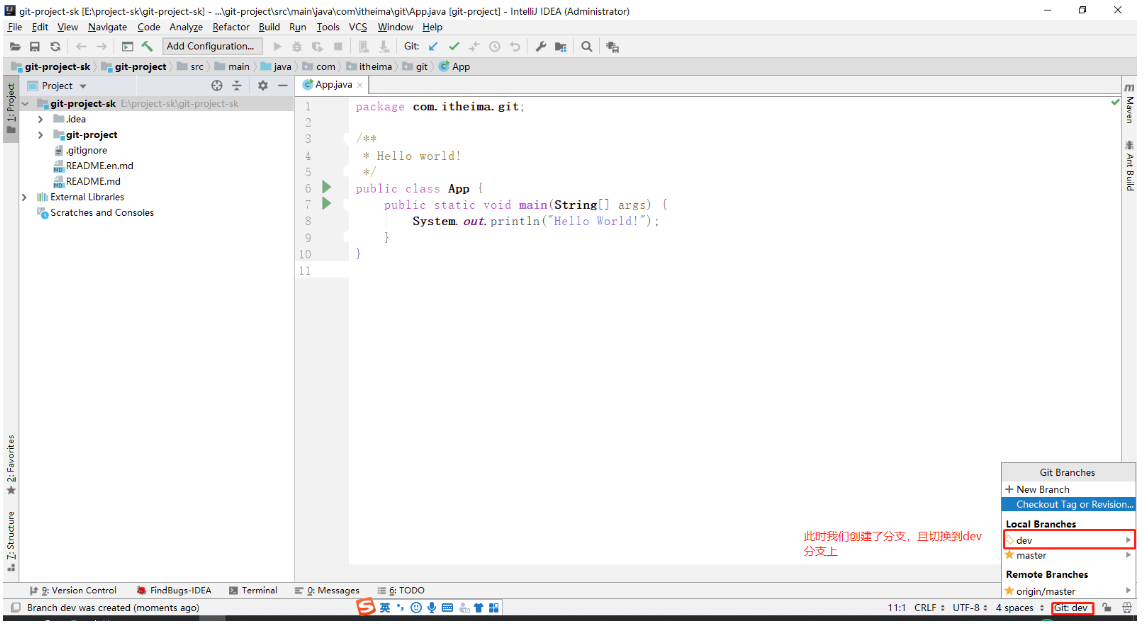The width and height of the screenshot is (1144, 624).
Task: Open the 4 spaces indent selector
Action: 1019,608
